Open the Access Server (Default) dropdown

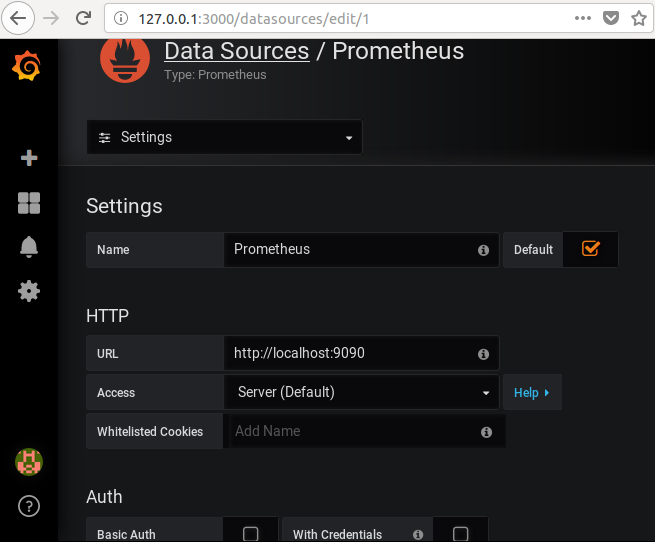(361, 392)
